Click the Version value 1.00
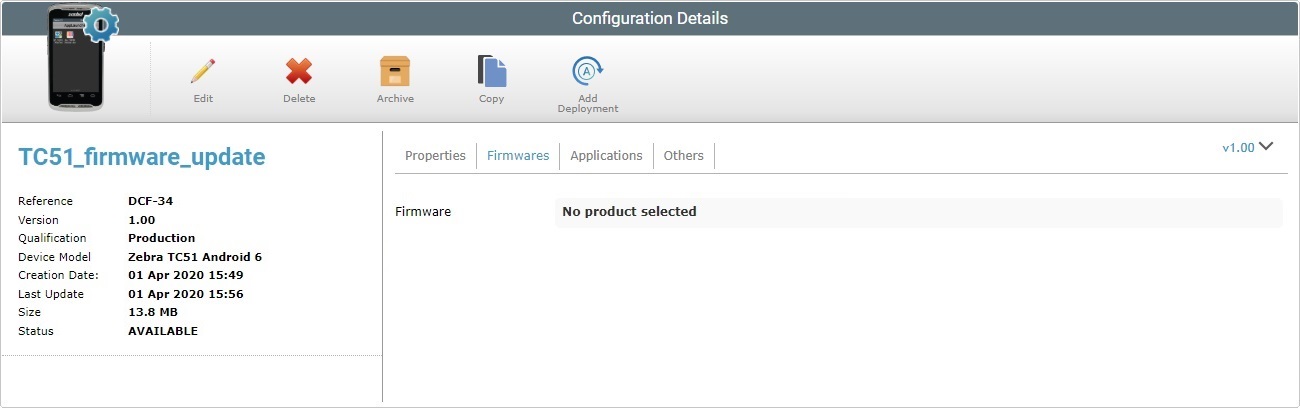This screenshot has height=408, width=1300. (x=142, y=220)
